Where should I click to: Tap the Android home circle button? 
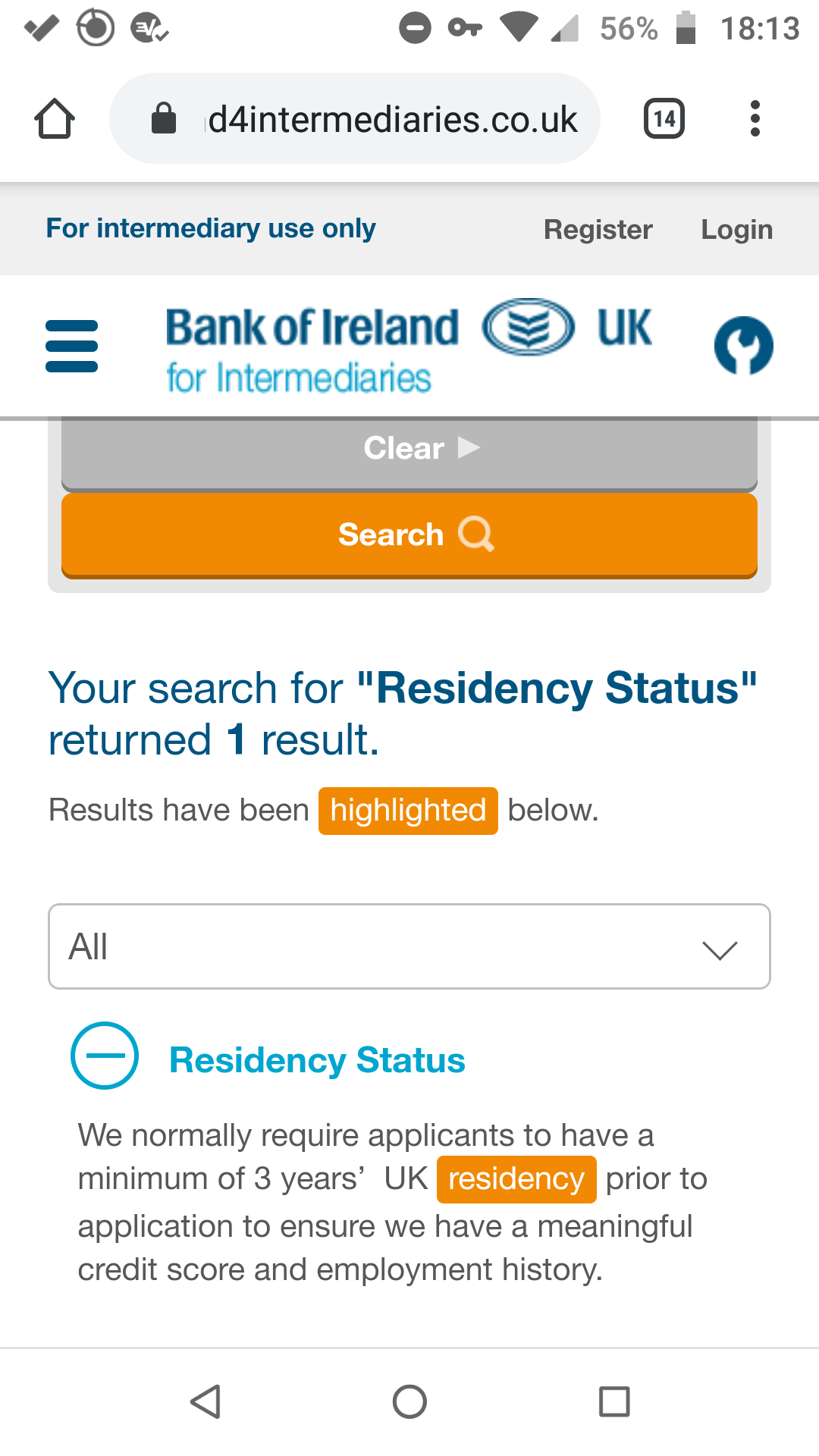point(409,1401)
